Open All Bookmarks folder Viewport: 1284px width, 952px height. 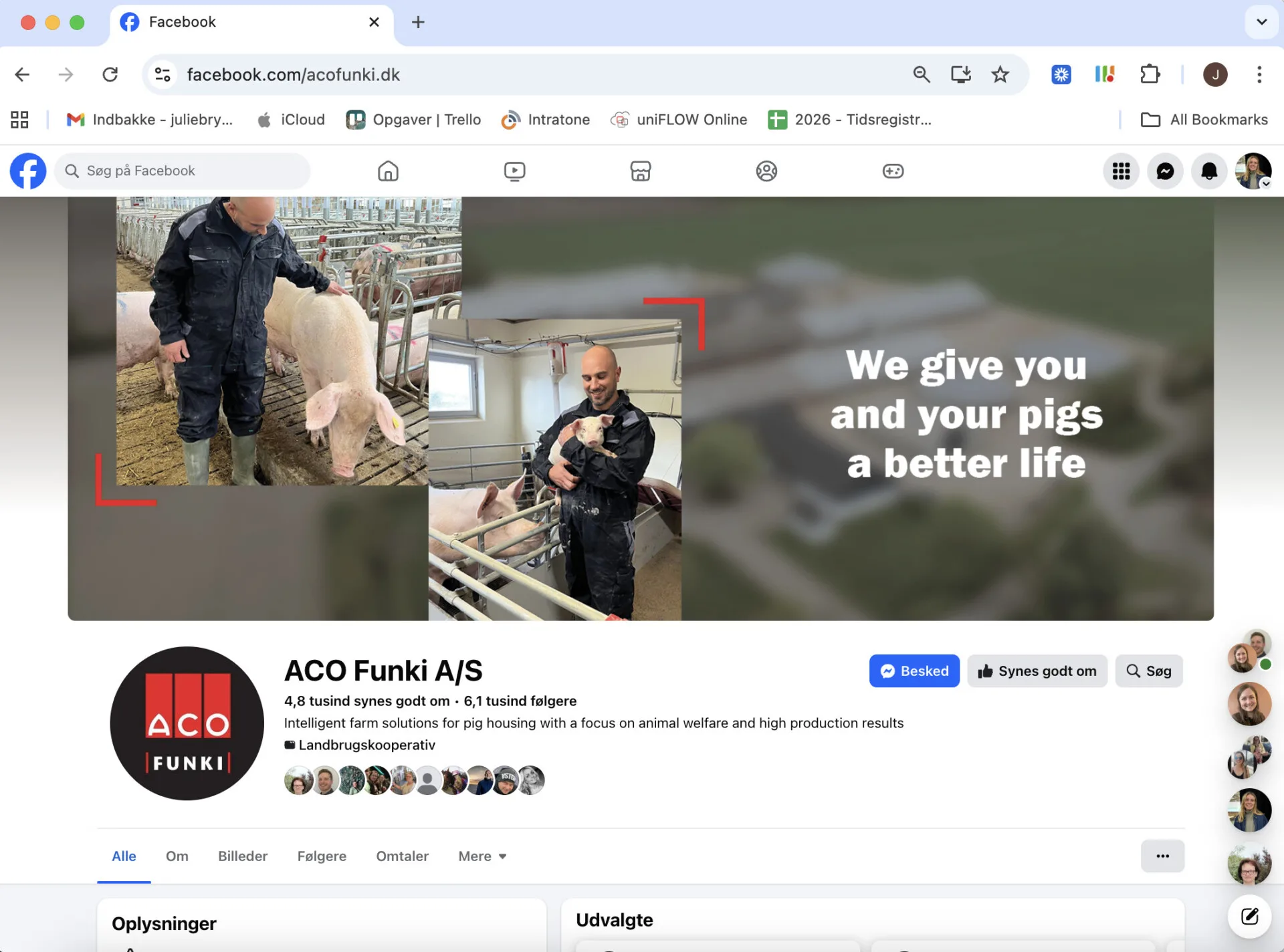(1204, 120)
